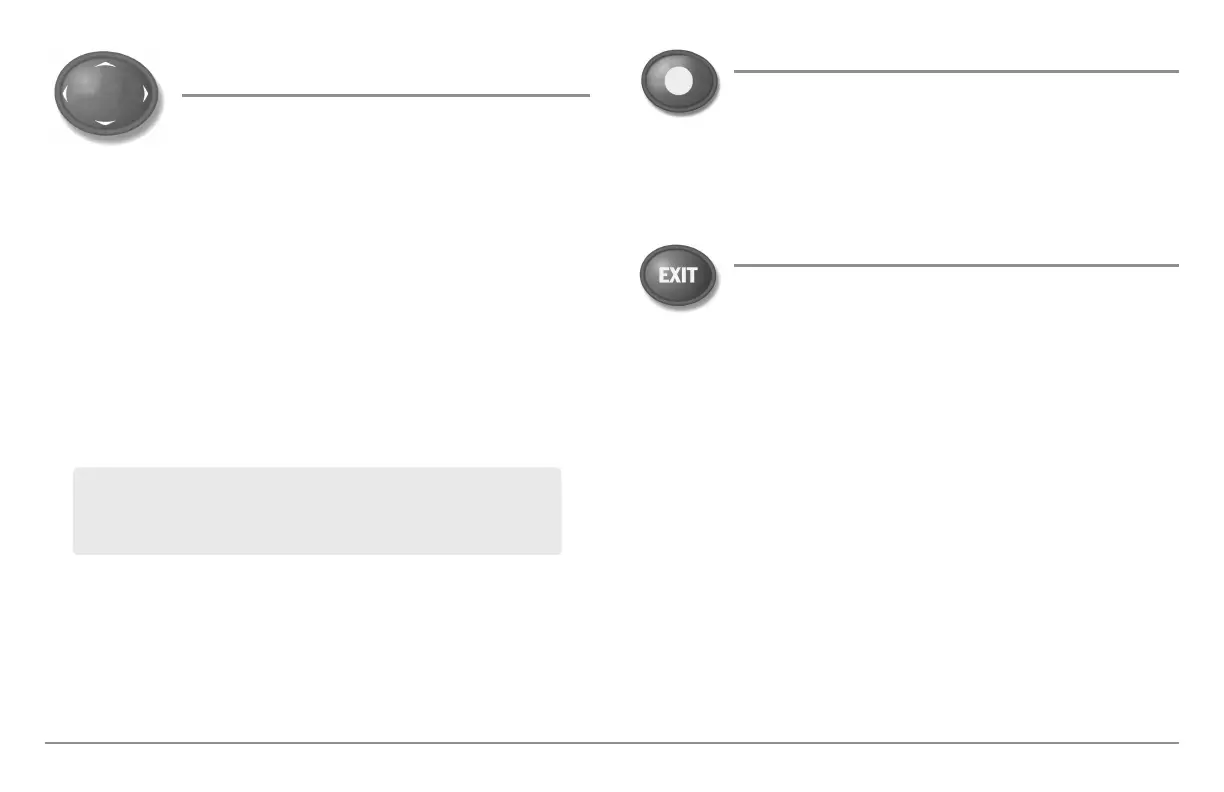Click the heading rule beside the 4-way cursor key
Viewport: 1224px width, 792px height.
tap(386, 95)
